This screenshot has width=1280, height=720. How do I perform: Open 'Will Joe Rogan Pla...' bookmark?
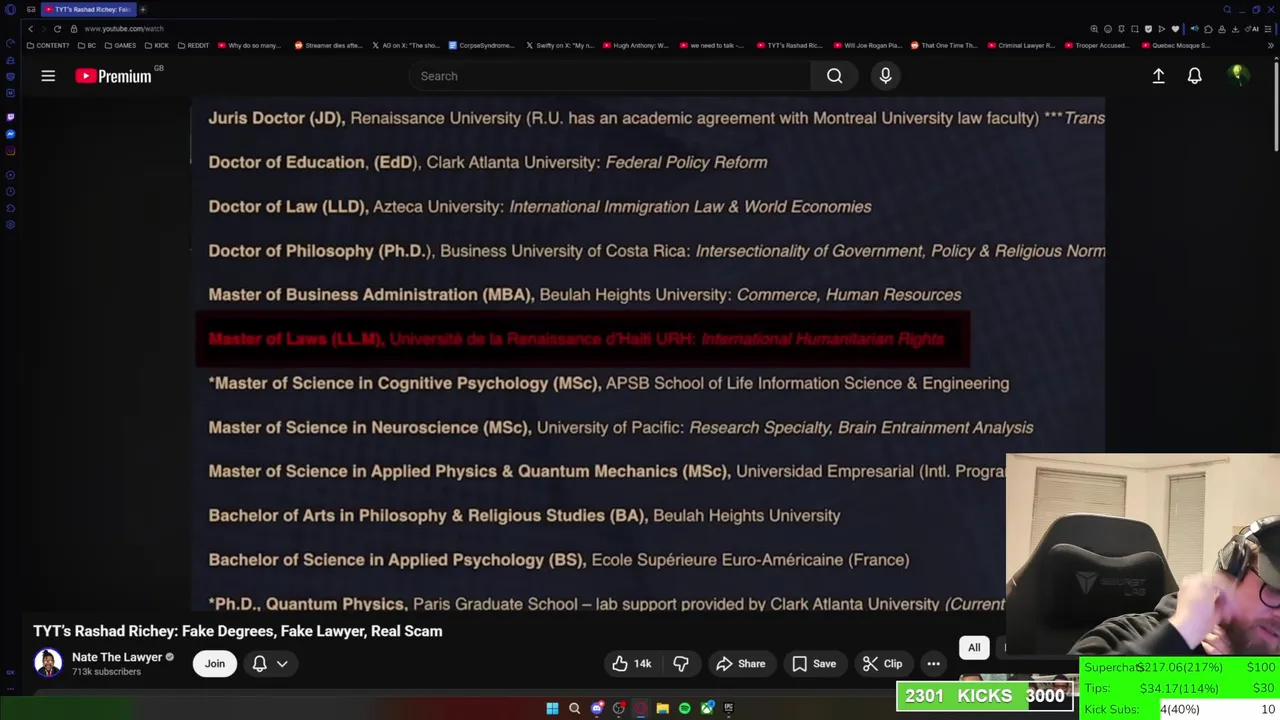click(867, 45)
